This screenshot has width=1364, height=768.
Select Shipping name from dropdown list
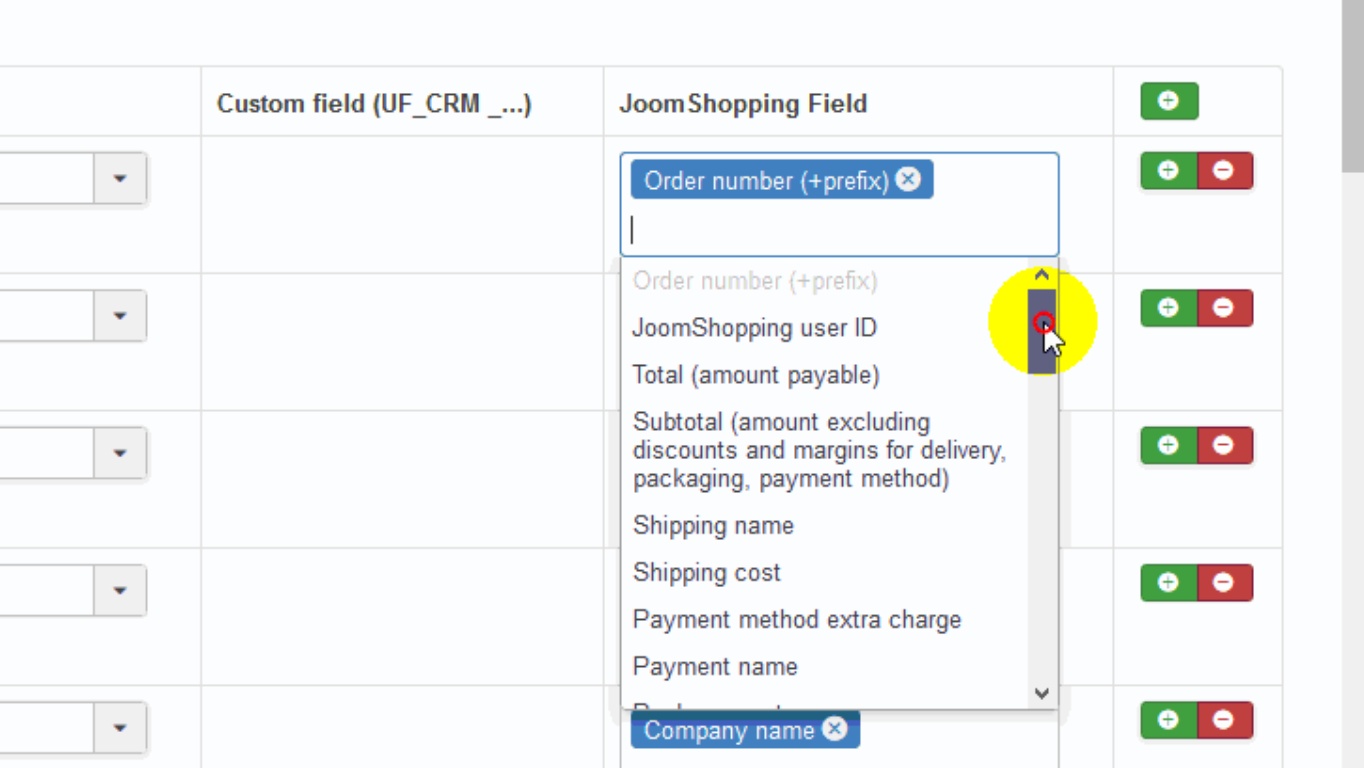point(713,526)
